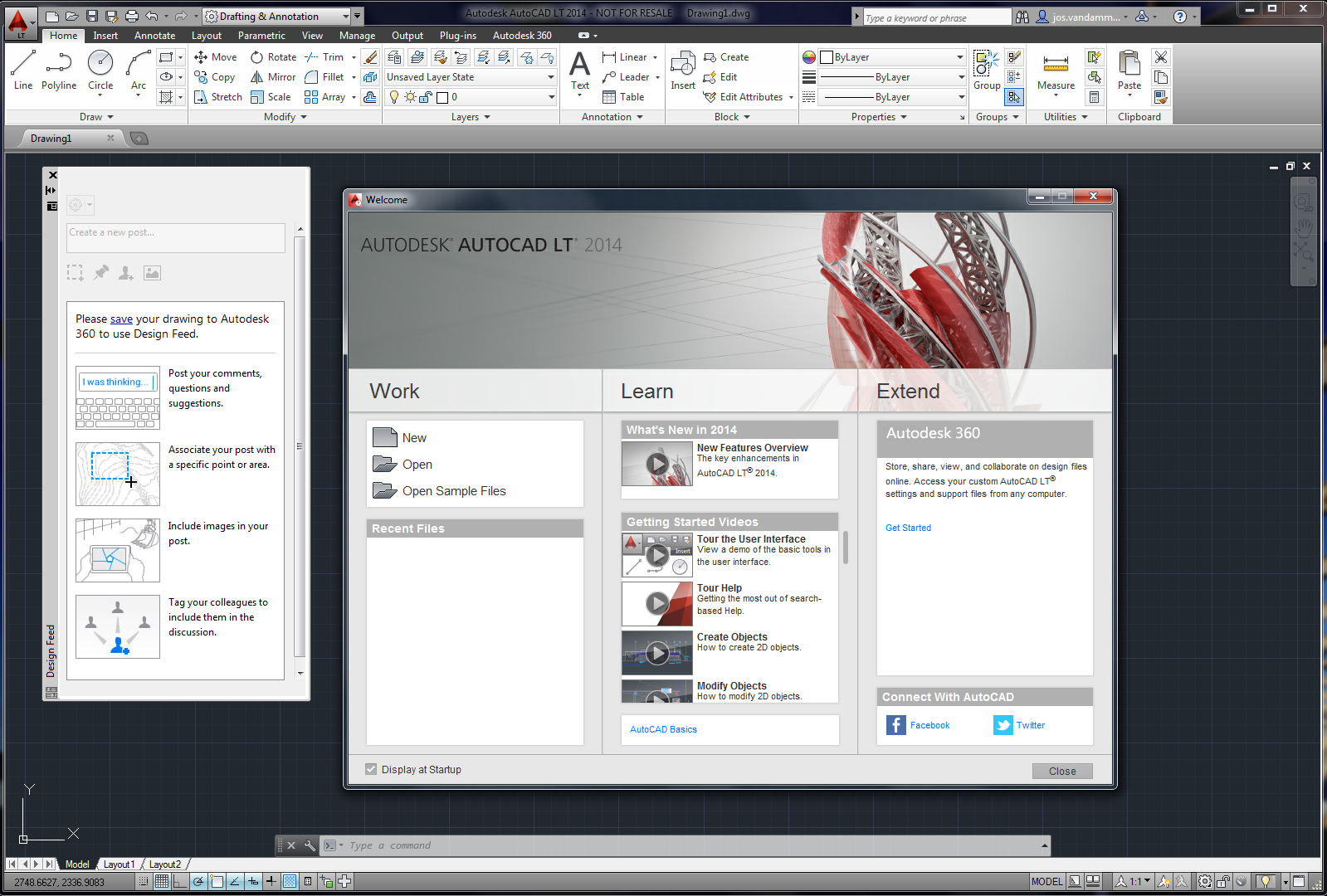Select the Arc tool
1327x896 pixels.
click(139, 71)
